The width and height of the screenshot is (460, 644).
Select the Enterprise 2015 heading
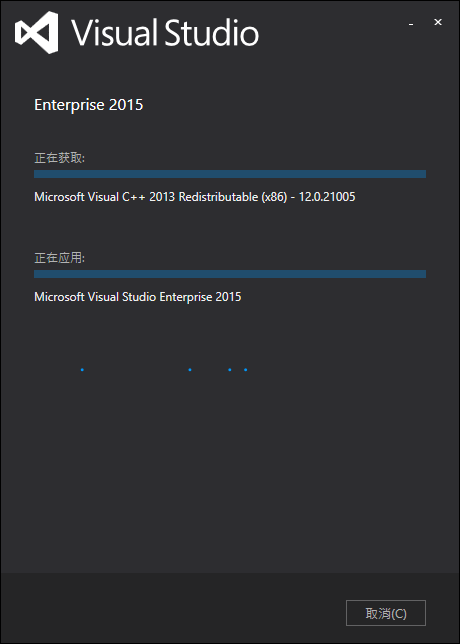pos(89,105)
